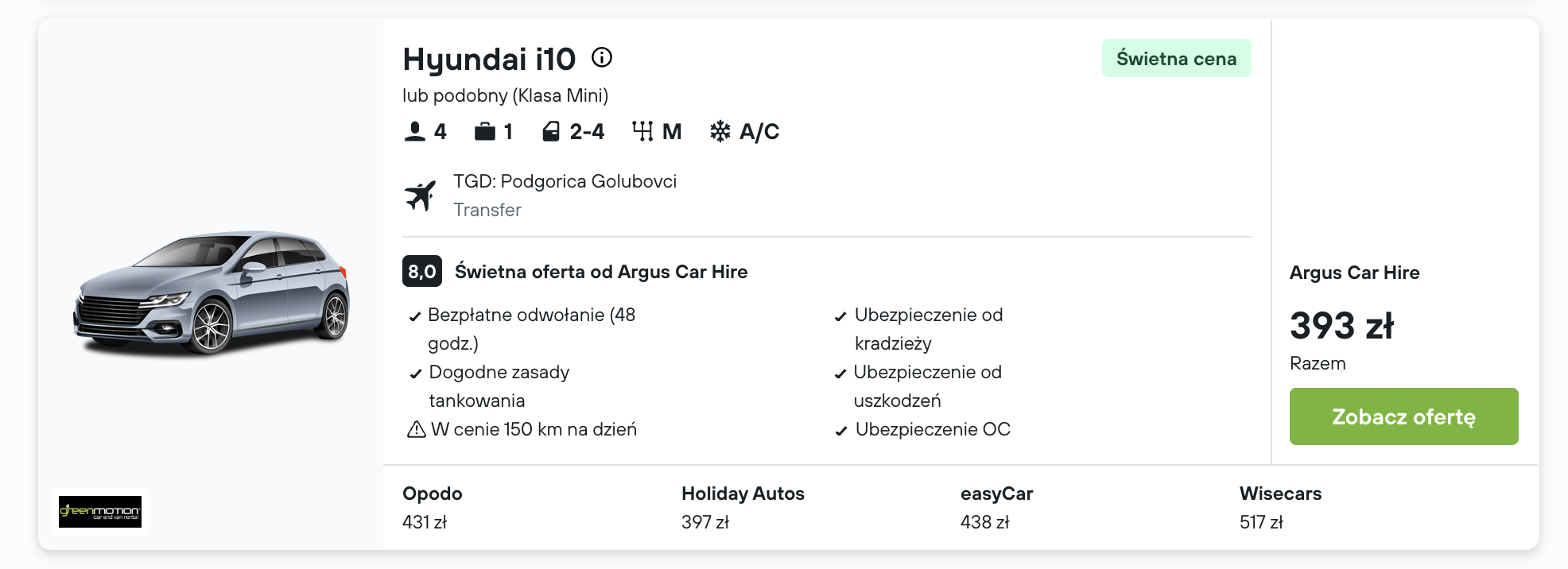Click 'Argus Car Hire' provider name above price
The width and height of the screenshot is (1568, 569).
[1355, 273]
